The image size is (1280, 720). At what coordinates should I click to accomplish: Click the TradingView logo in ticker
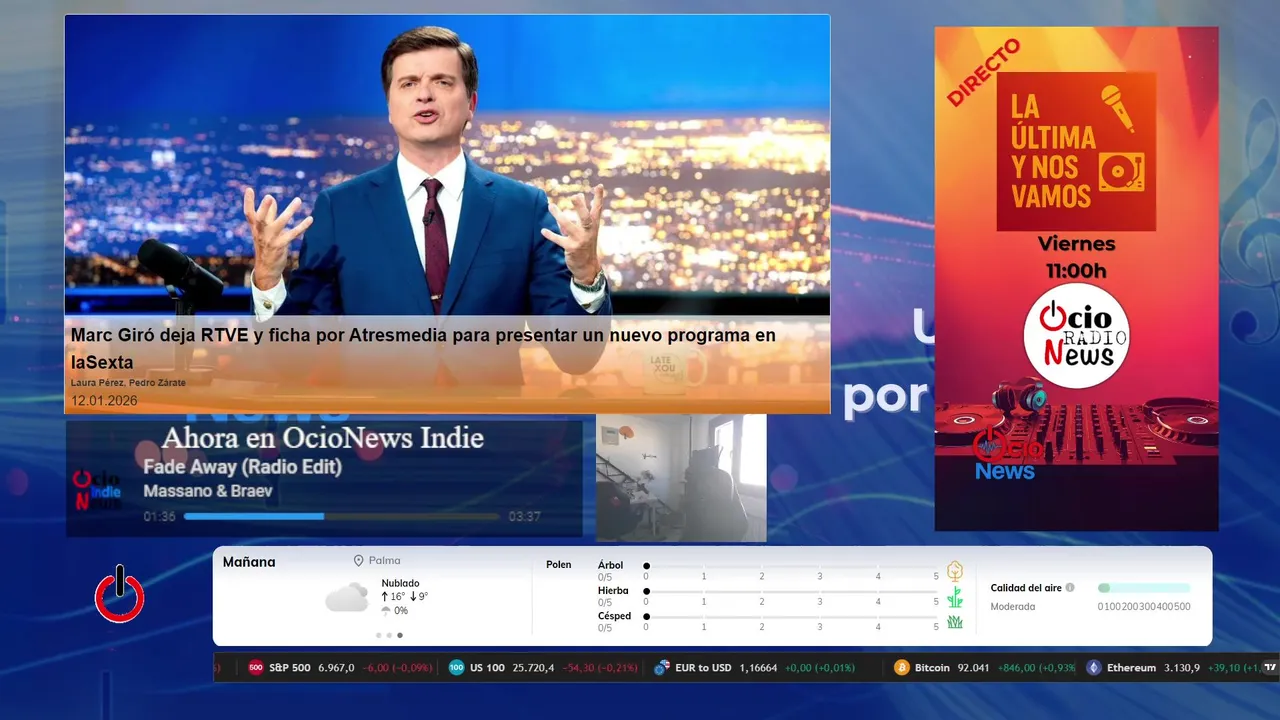click(x=1270, y=667)
